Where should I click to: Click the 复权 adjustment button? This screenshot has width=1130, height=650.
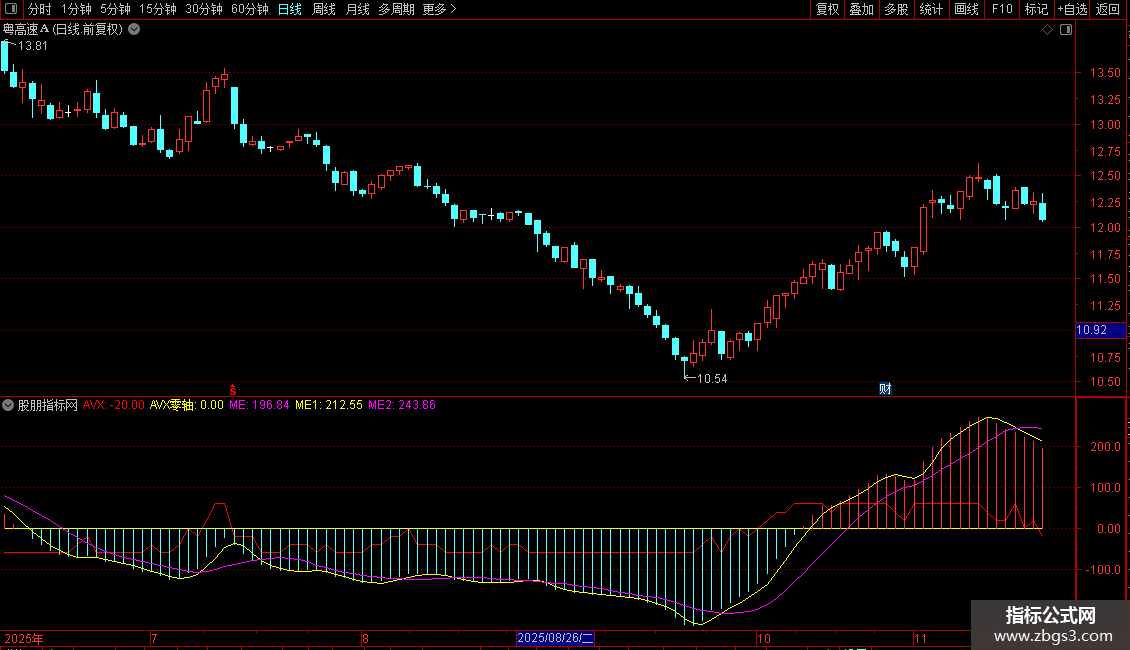(828, 10)
